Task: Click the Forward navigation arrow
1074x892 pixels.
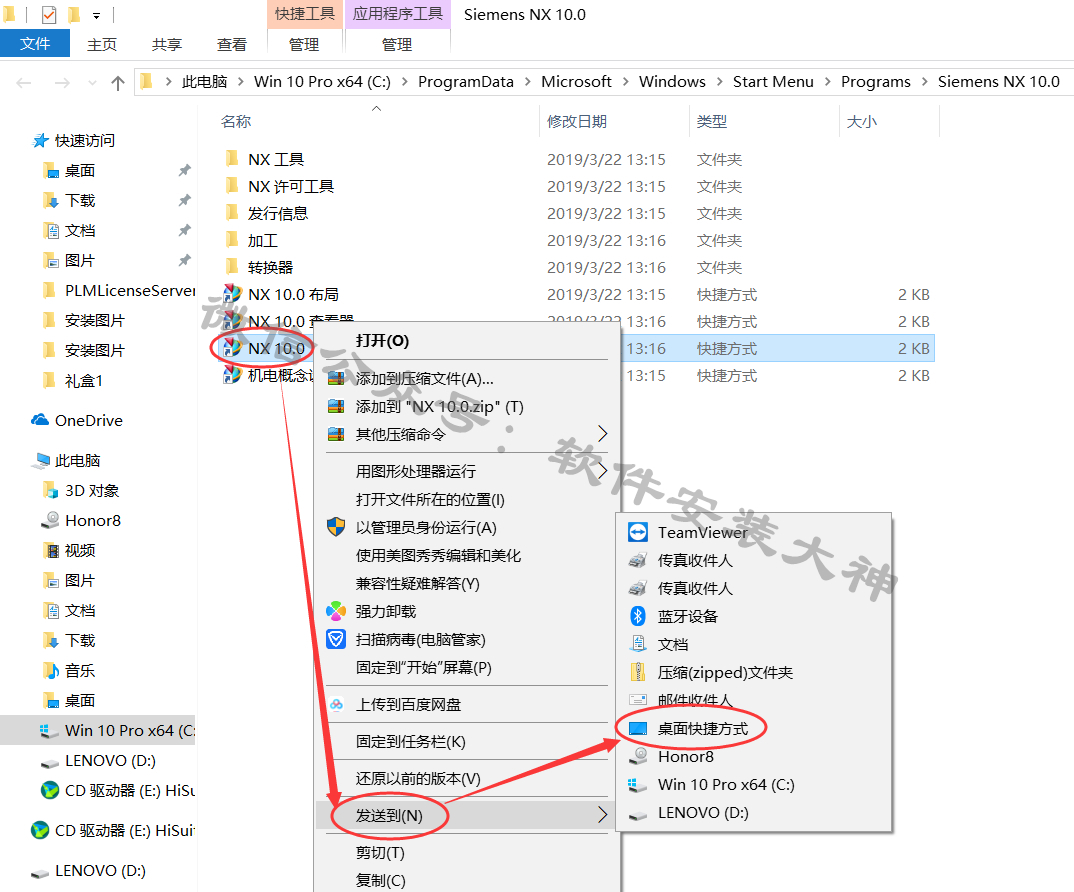Action: [62, 83]
